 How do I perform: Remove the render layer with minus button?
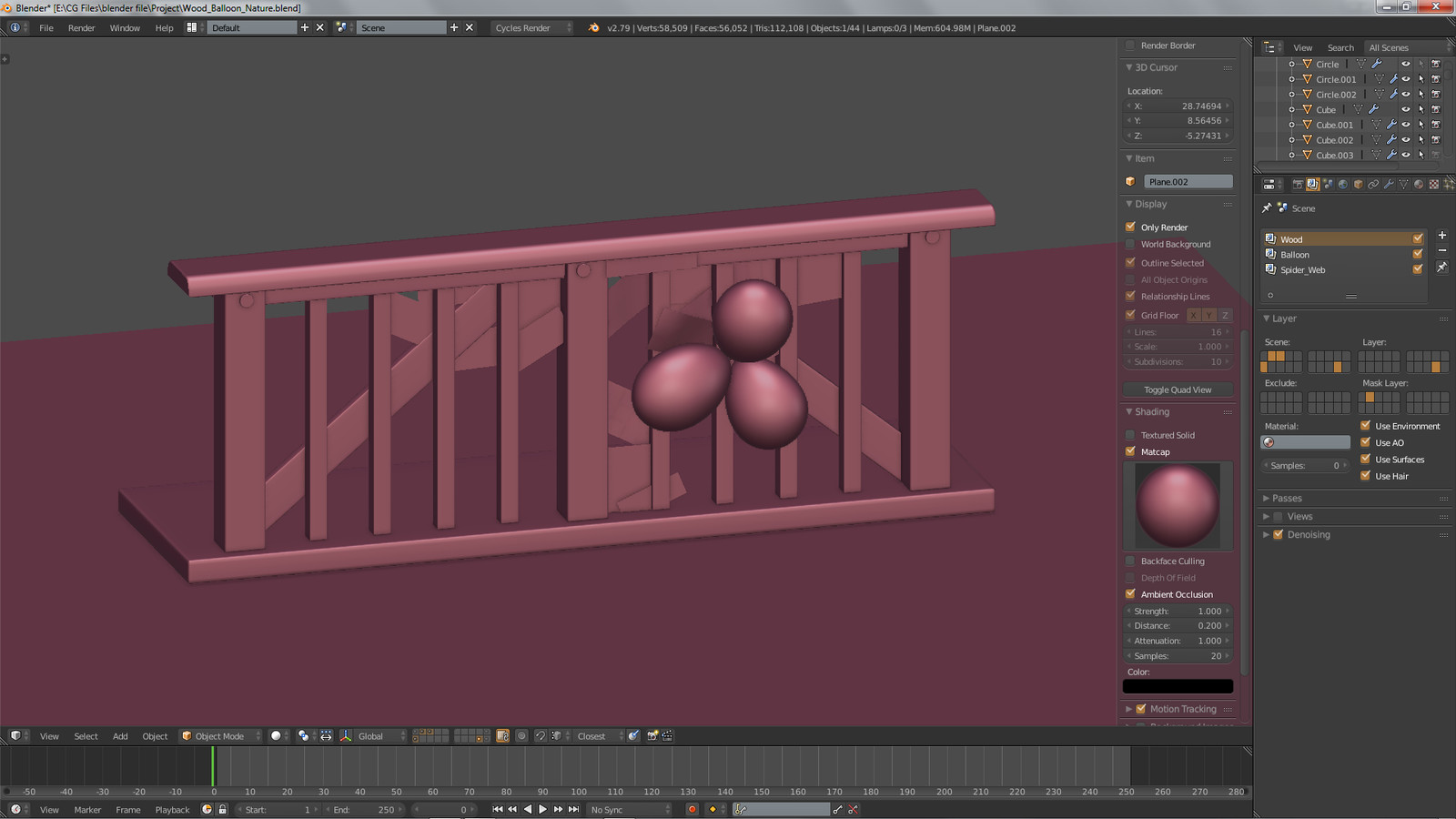click(1441, 250)
